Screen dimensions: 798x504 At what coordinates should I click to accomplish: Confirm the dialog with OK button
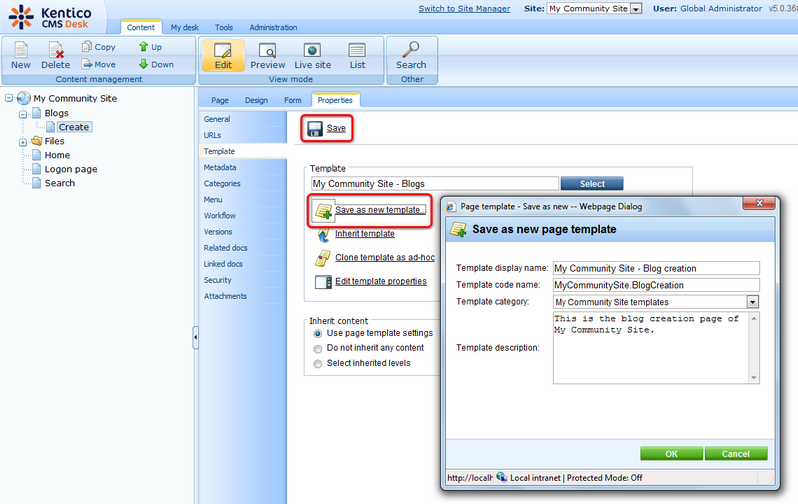tap(671, 454)
